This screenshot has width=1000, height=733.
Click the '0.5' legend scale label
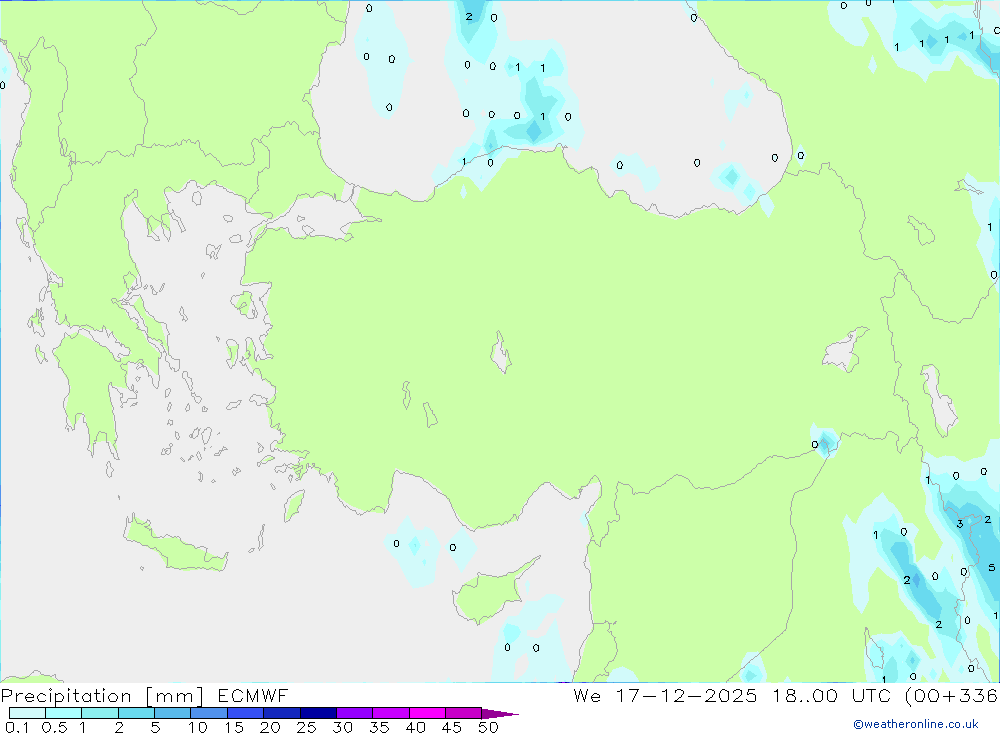coord(54,727)
